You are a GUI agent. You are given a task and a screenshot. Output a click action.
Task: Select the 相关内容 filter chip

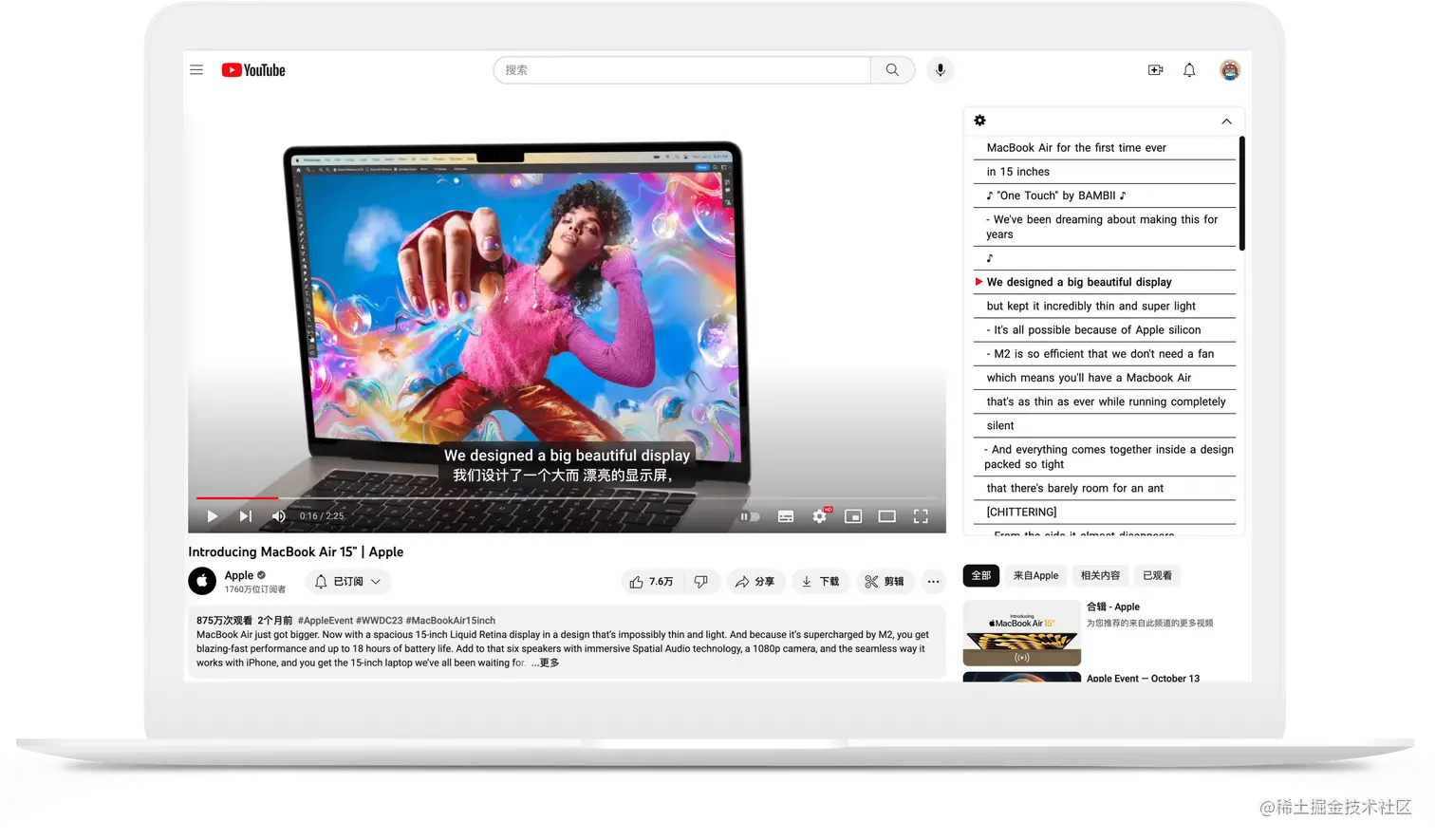click(x=1100, y=576)
